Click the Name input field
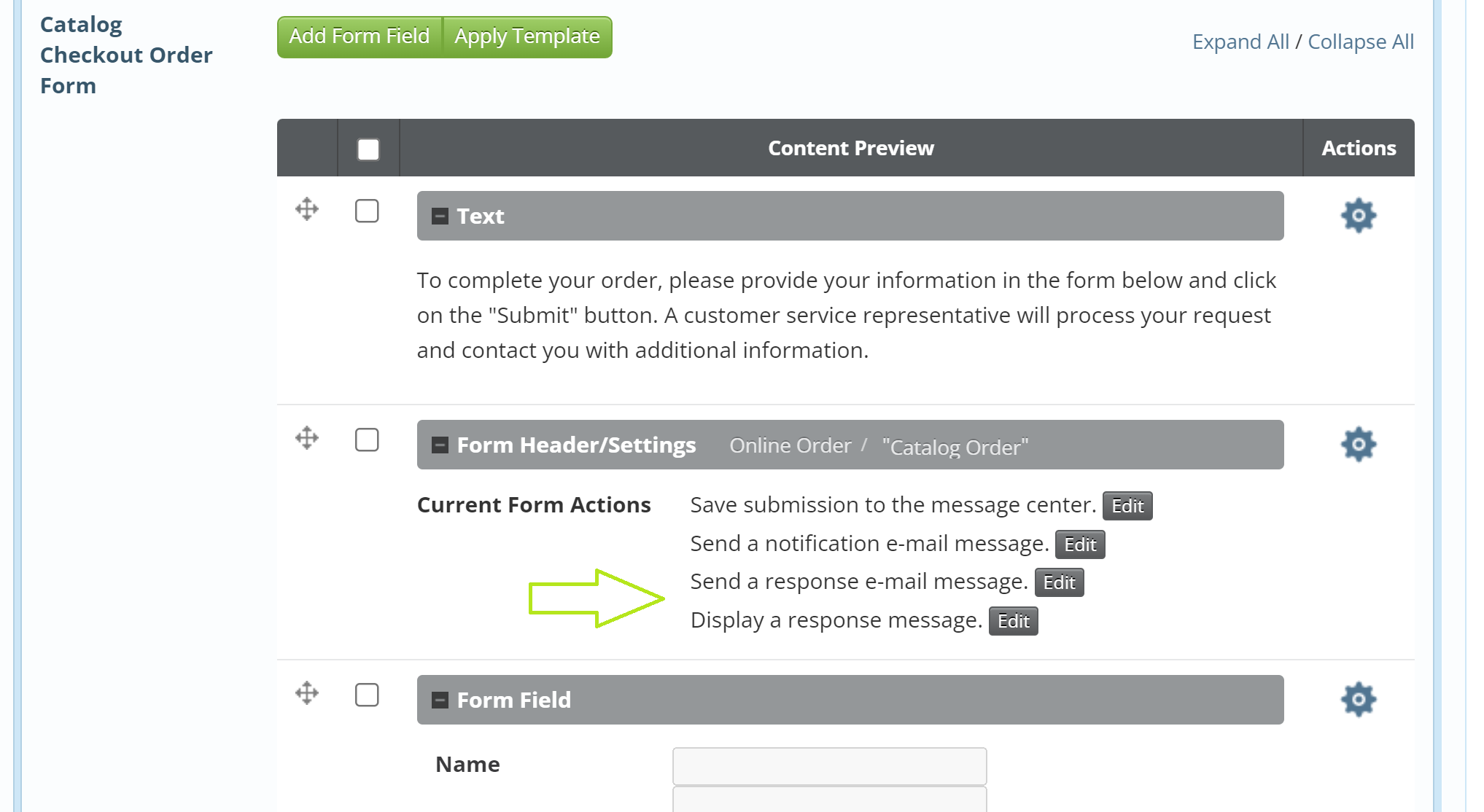The image size is (1484, 812). (x=829, y=765)
